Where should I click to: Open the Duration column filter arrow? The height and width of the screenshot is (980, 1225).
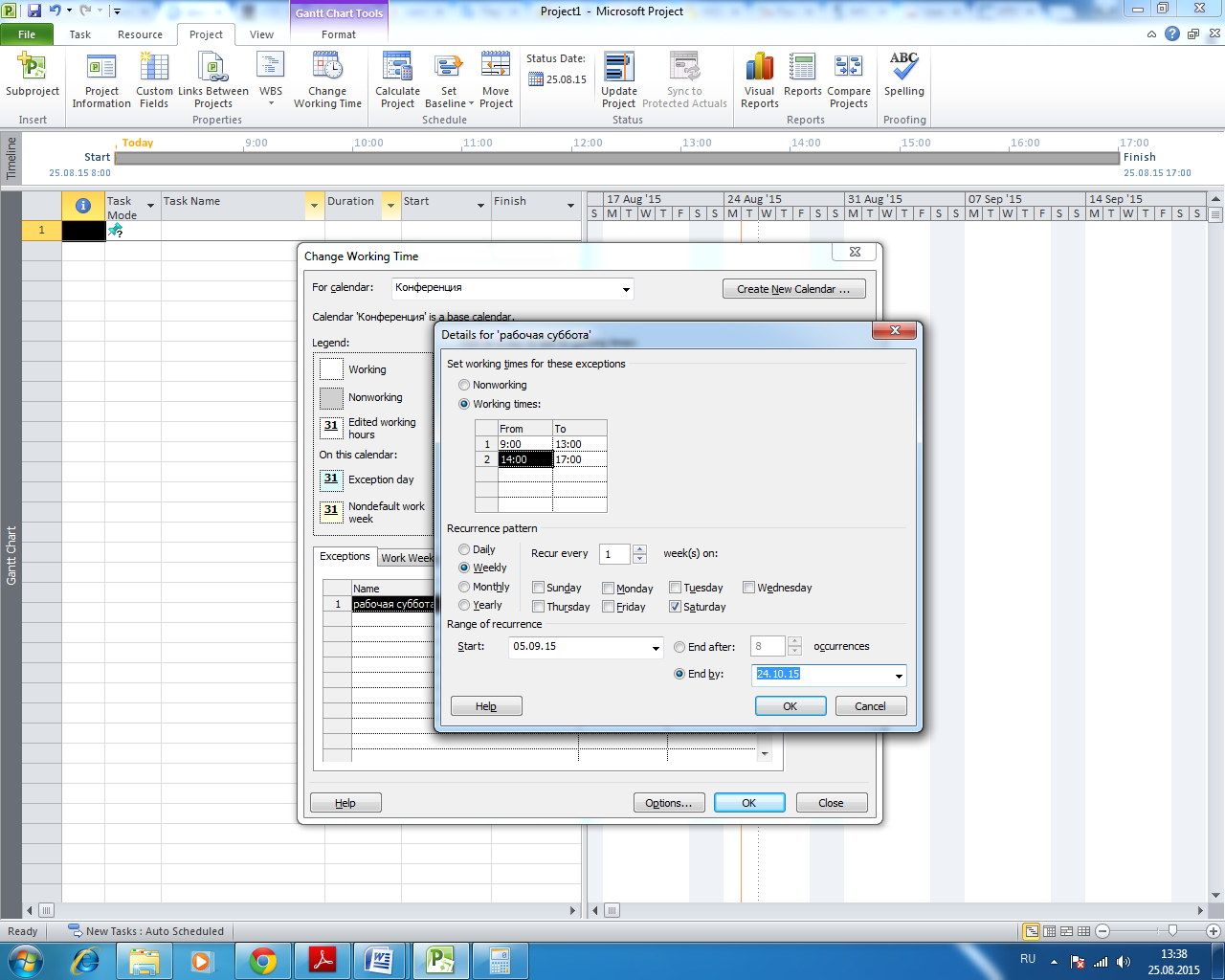(390, 206)
